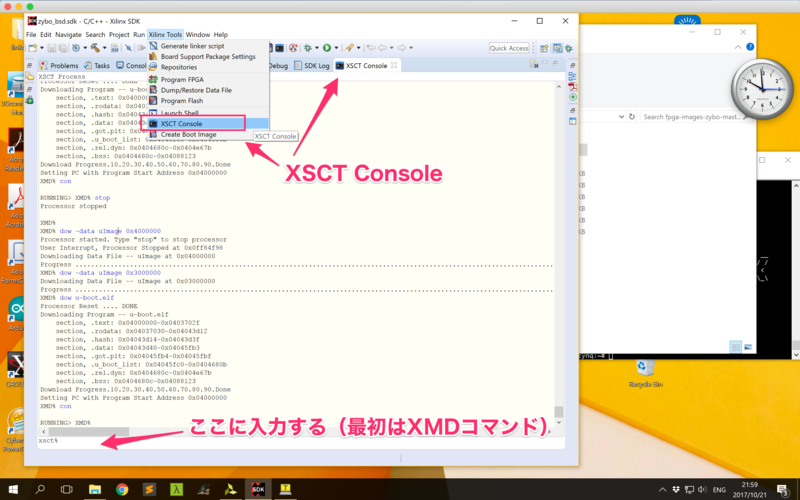Click the Build hammer icon

(x=95, y=48)
